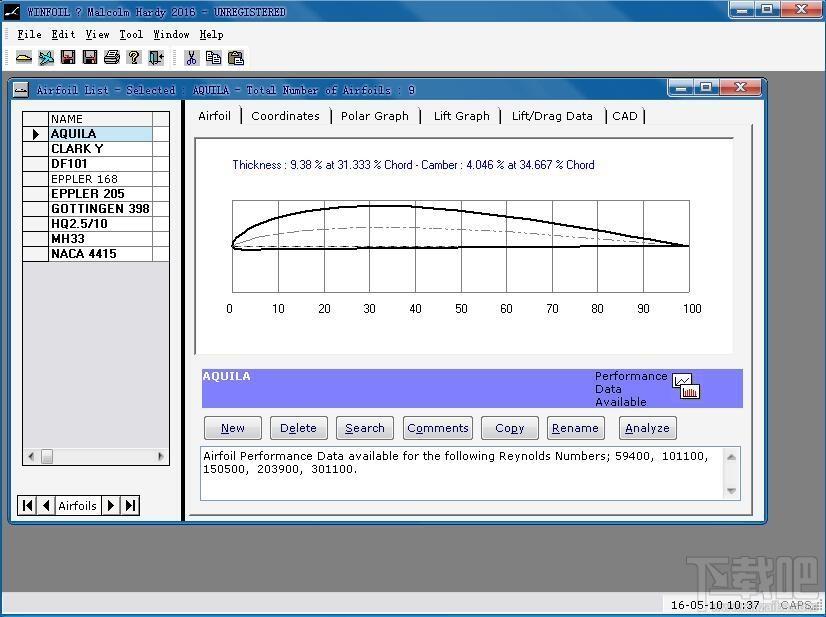This screenshot has width=826, height=617.
Task: Click the clipboard paste icon
Action: tap(235, 57)
